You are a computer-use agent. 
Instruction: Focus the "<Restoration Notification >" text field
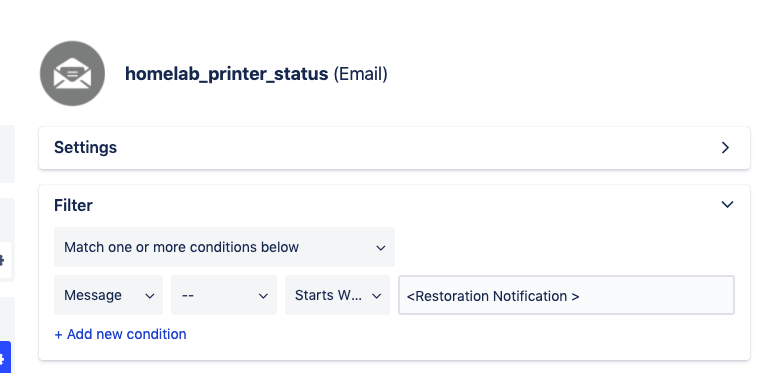[566, 295]
